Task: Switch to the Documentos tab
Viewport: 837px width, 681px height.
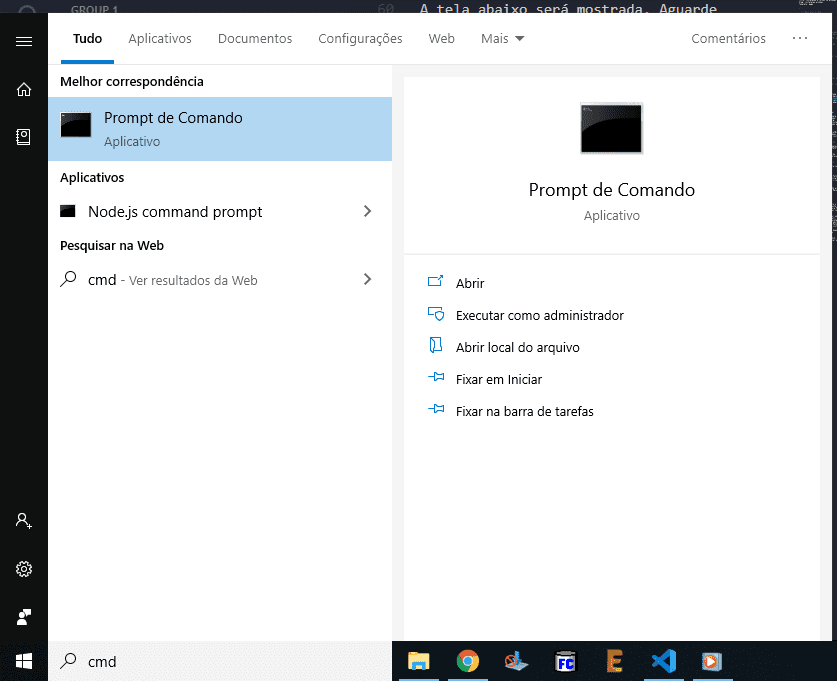Action: 255,38
